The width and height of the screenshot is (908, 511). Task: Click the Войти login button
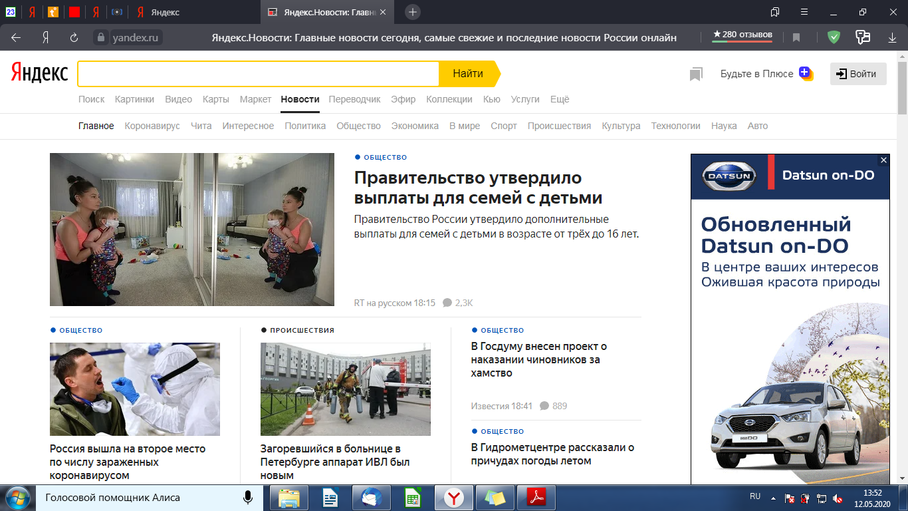[858, 74]
